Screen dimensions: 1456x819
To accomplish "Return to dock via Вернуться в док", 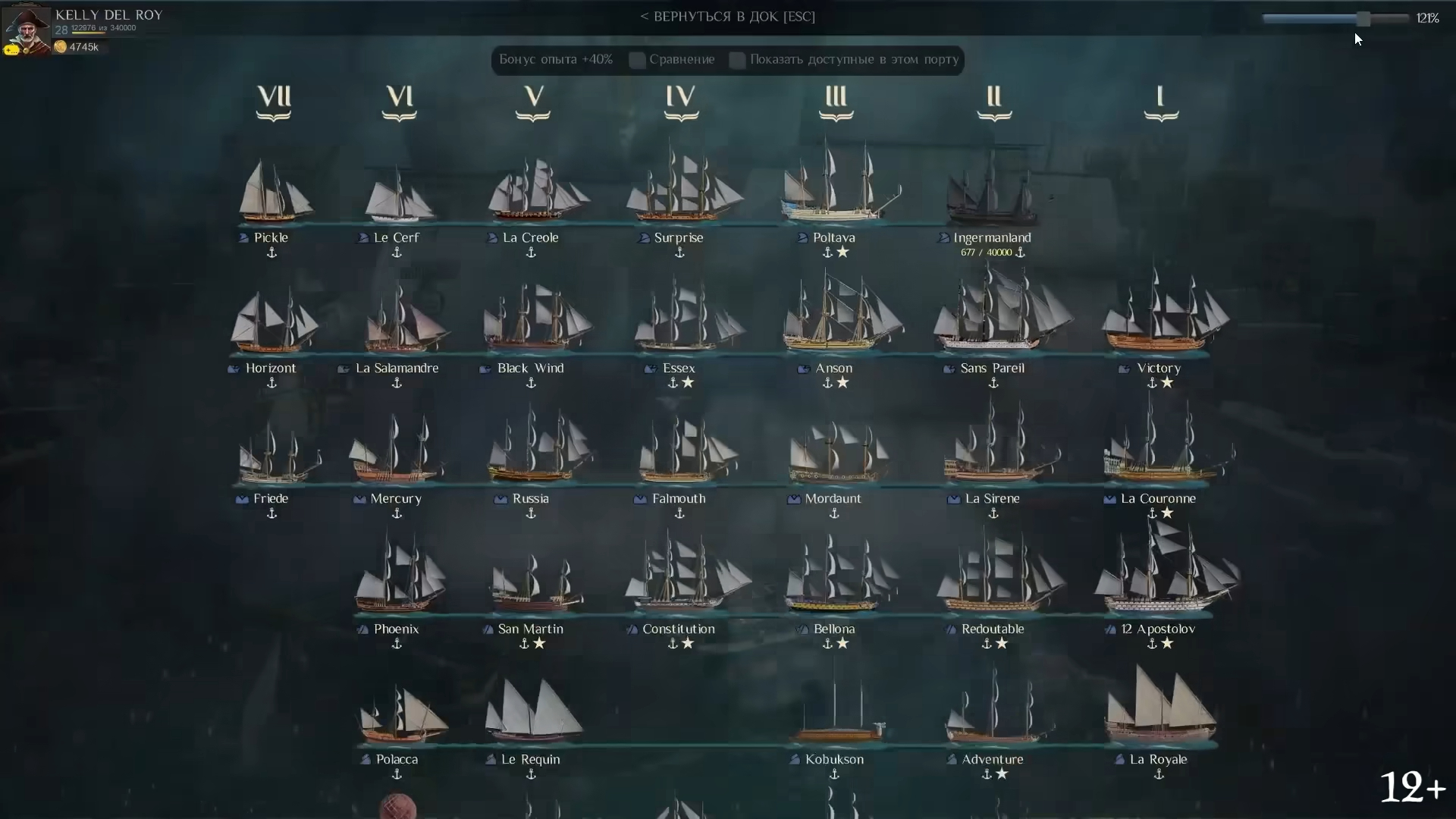I will pyautogui.click(x=727, y=17).
